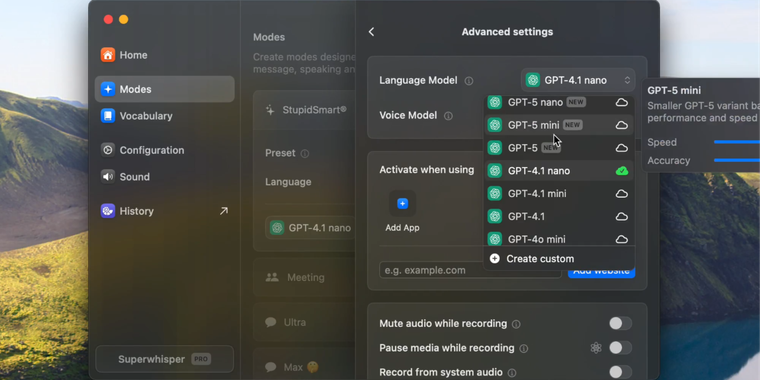Click the purple History icon
This screenshot has height=380, width=760.
pyautogui.click(x=108, y=211)
